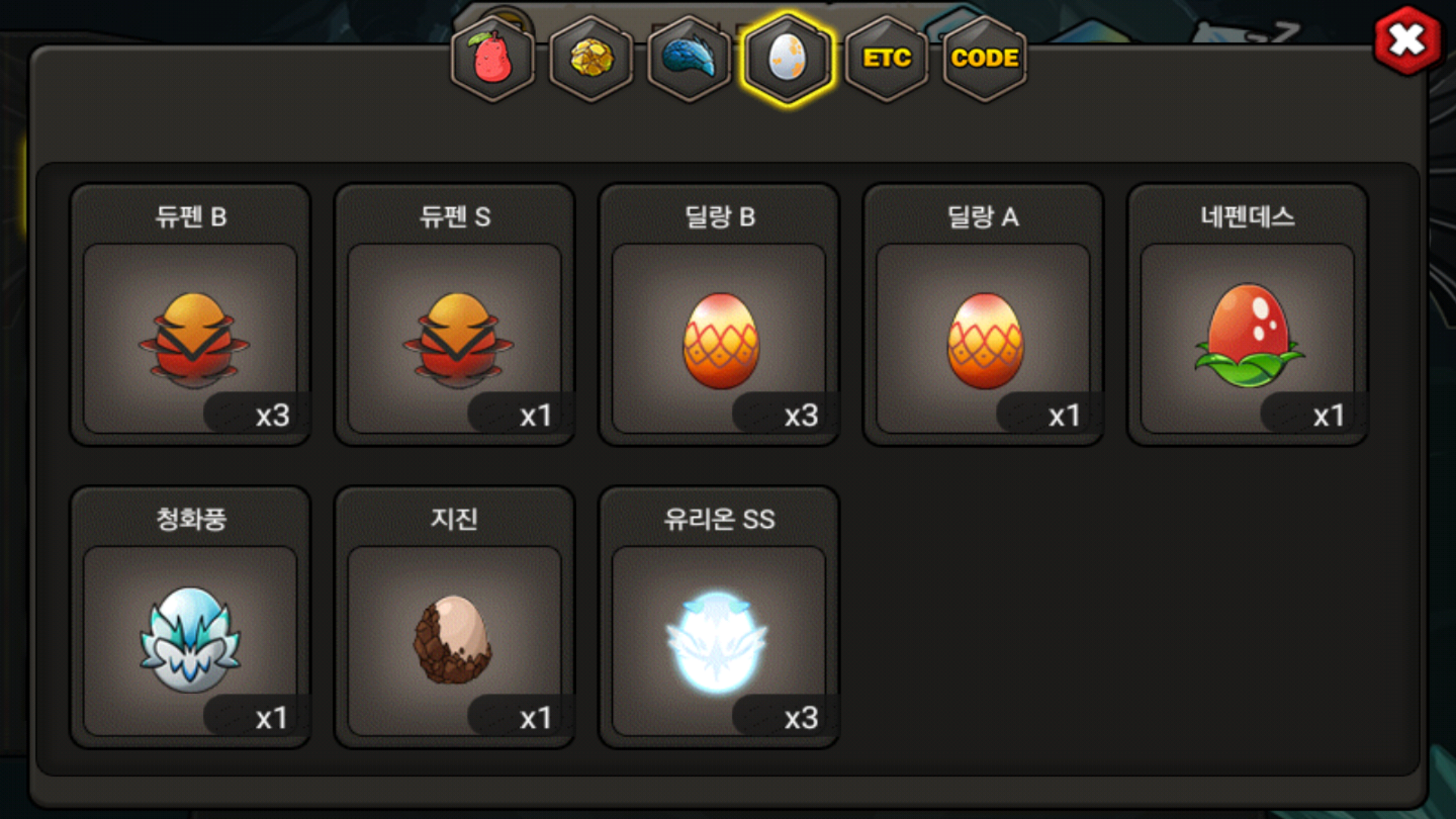This screenshot has height=819, width=1456.
Task: Click the 딜랑 A x1 quantity badge
Action: [1050, 414]
